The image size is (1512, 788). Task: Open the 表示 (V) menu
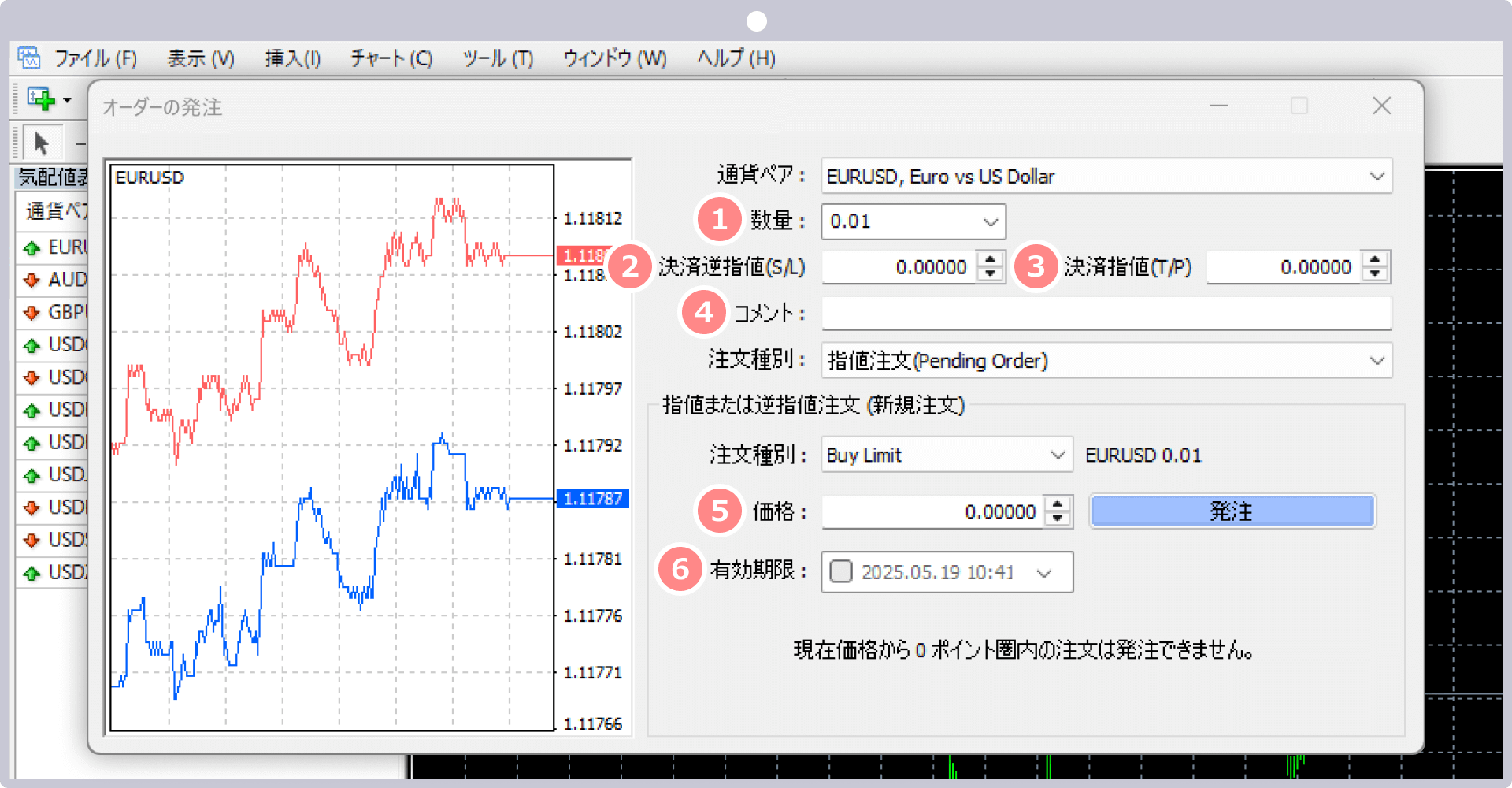[x=201, y=58]
